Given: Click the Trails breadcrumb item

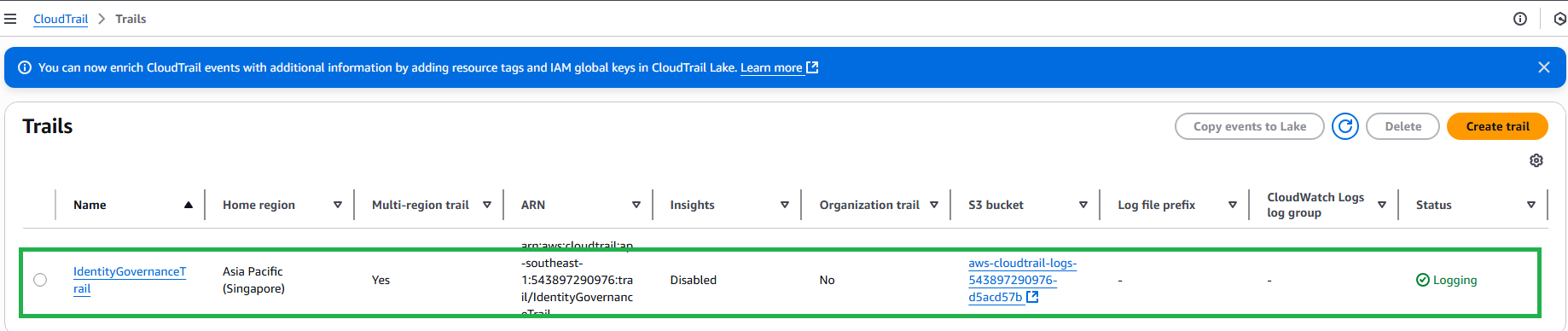Looking at the screenshot, I should 131,19.
